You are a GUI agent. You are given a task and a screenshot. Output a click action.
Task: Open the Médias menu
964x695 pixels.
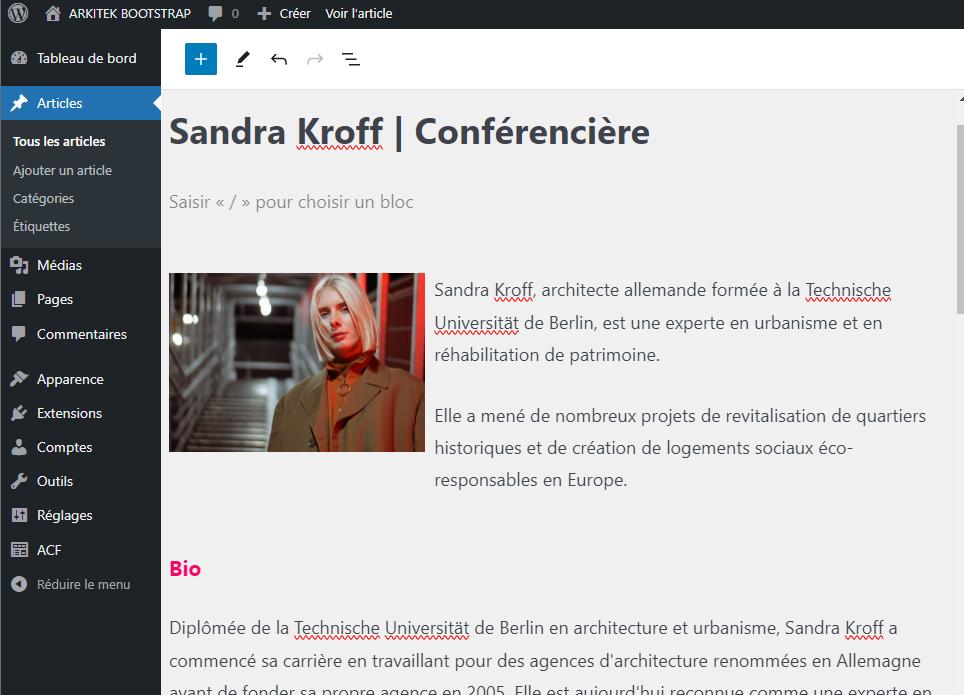point(59,265)
